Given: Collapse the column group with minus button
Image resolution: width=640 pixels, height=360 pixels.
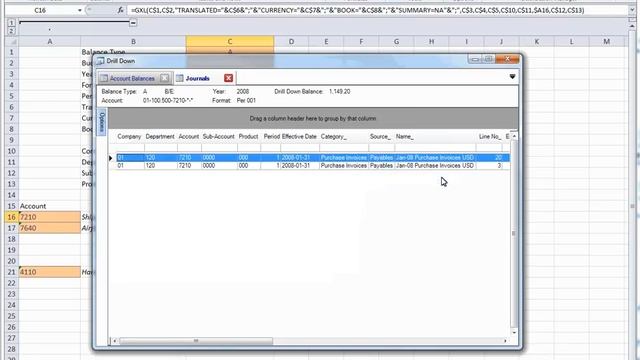Looking at the screenshot, I should (133, 23).
